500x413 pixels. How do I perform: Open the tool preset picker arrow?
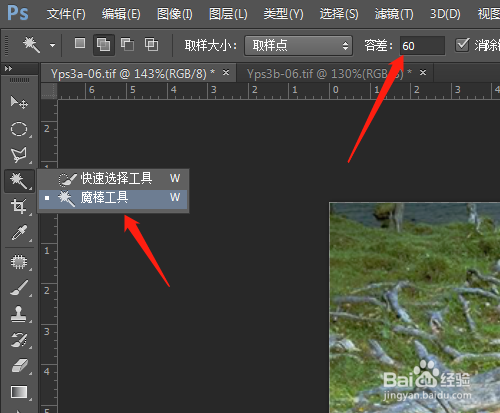(52, 45)
